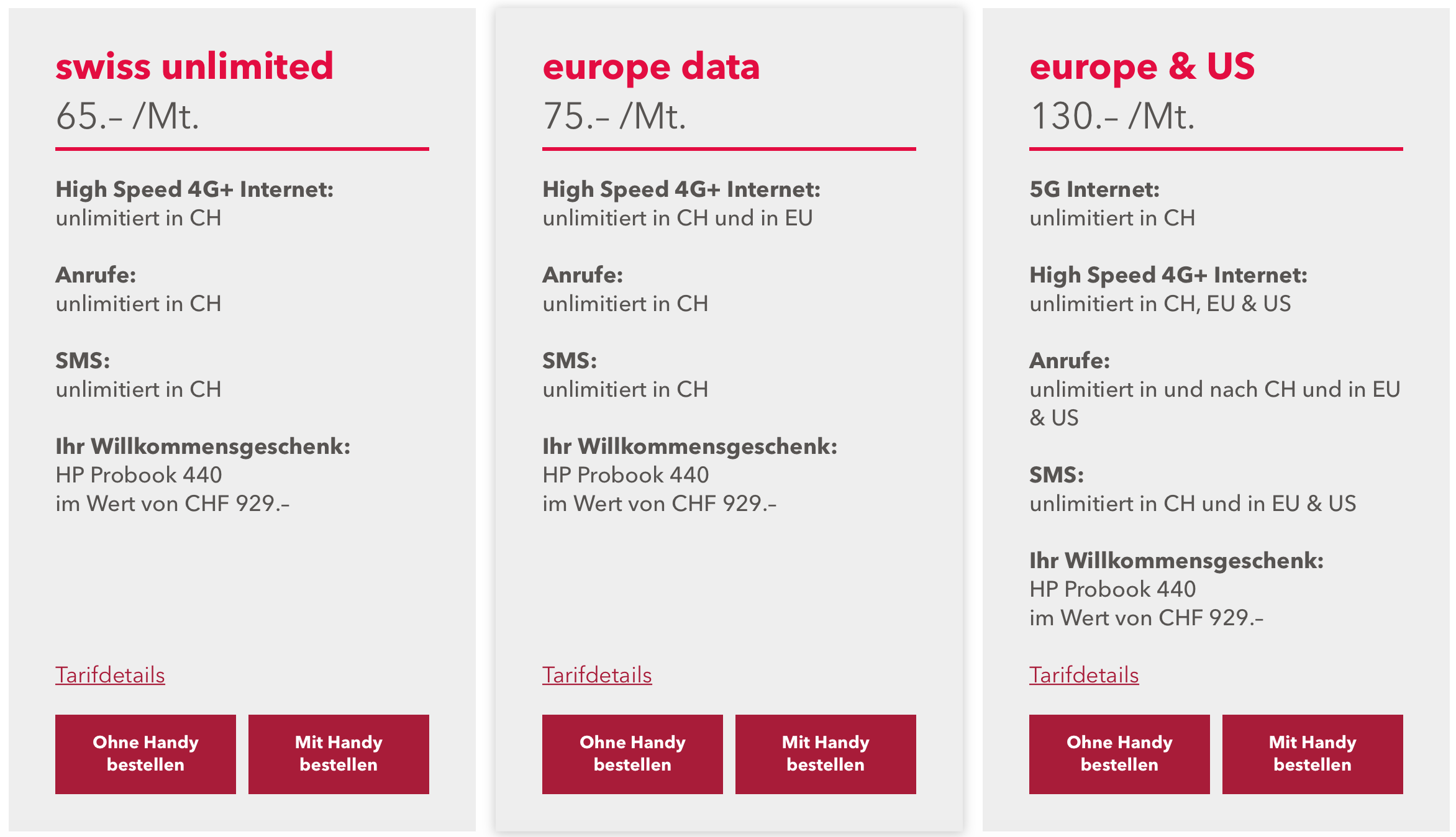Order swiss unlimited with Mit Handy bestellen
The image size is (1456, 837).
click(x=339, y=754)
